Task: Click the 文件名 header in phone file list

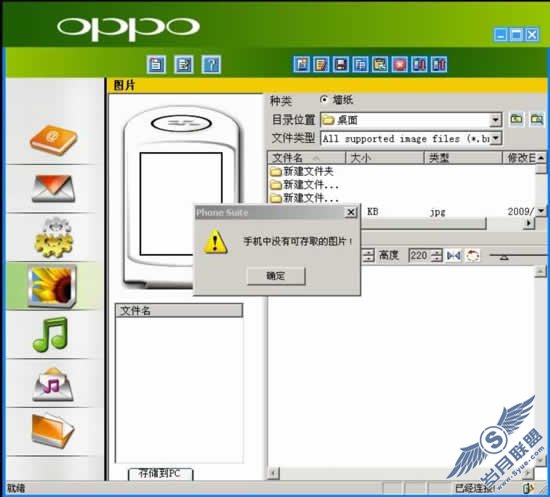Action: coord(179,310)
